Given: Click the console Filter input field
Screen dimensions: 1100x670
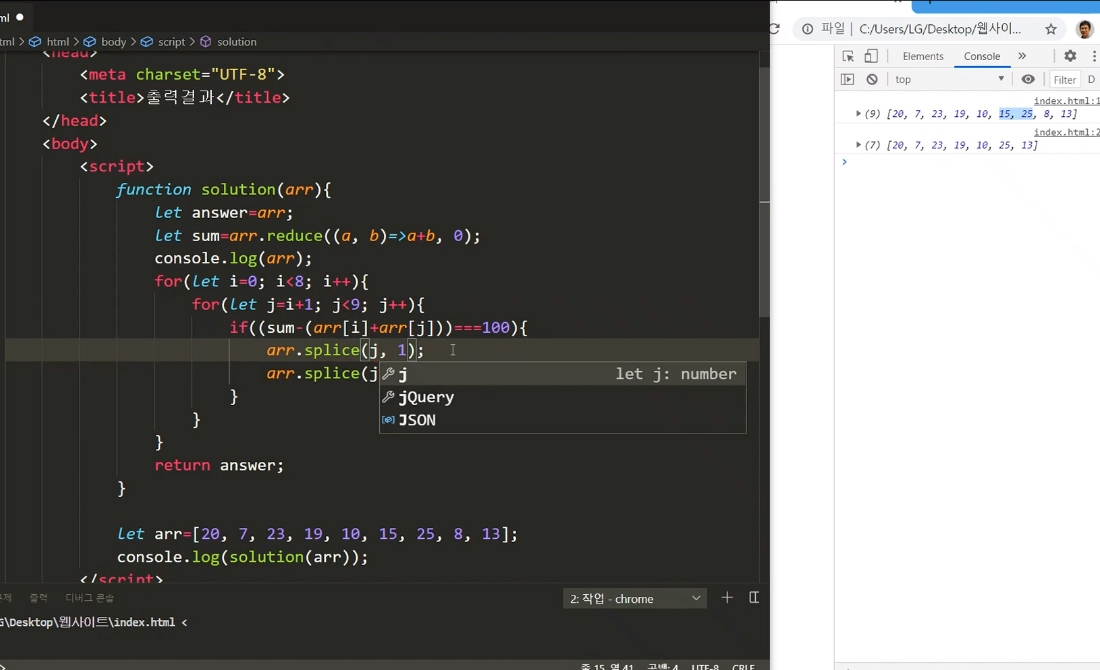Looking at the screenshot, I should pyautogui.click(x=1065, y=80).
